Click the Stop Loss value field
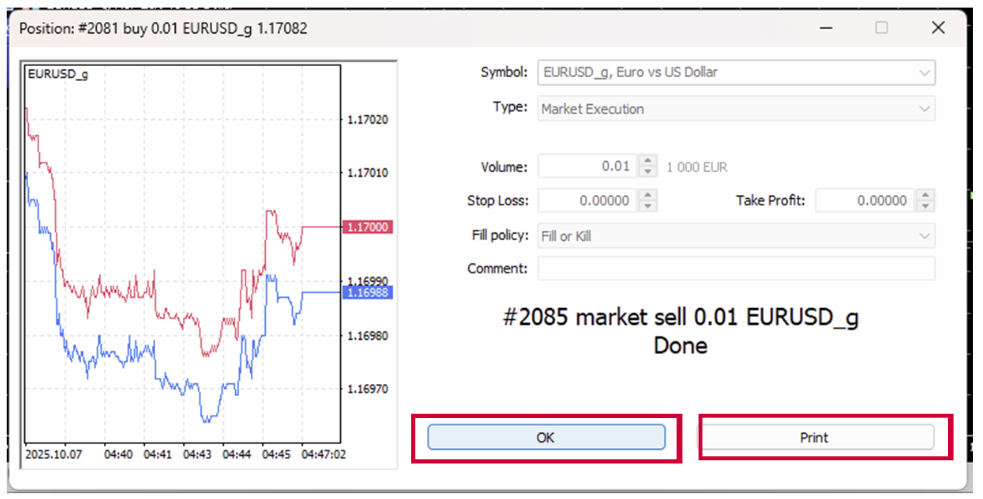This screenshot has width=983, height=499. click(x=587, y=201)
